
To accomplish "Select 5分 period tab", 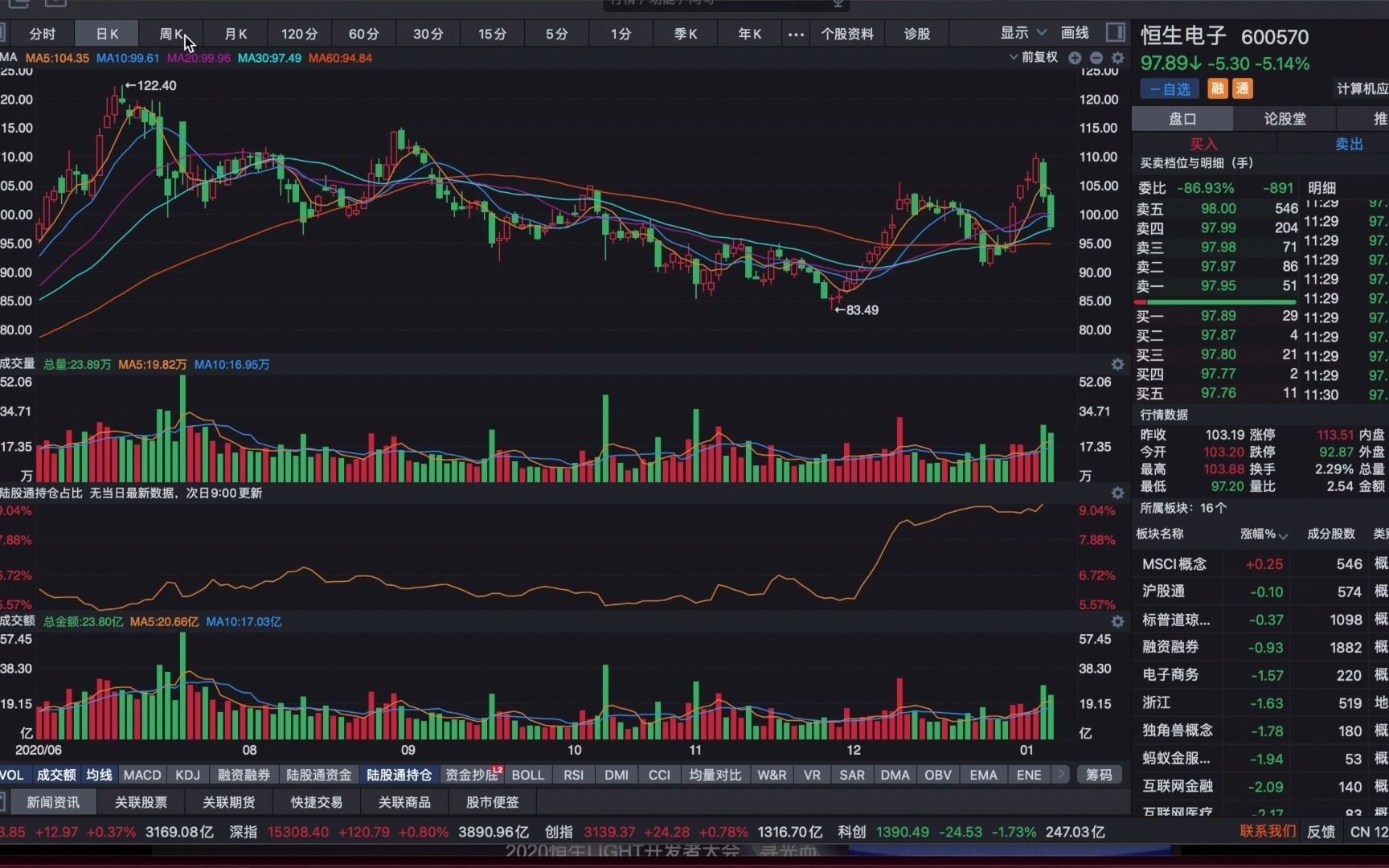I will [557, 34].
